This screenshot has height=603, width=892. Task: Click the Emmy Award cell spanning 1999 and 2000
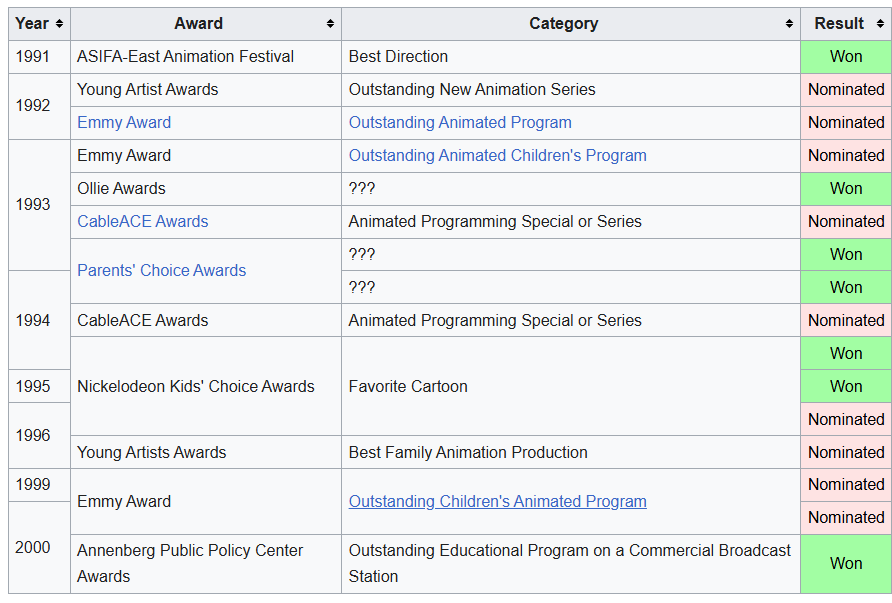tap(206, 502)
